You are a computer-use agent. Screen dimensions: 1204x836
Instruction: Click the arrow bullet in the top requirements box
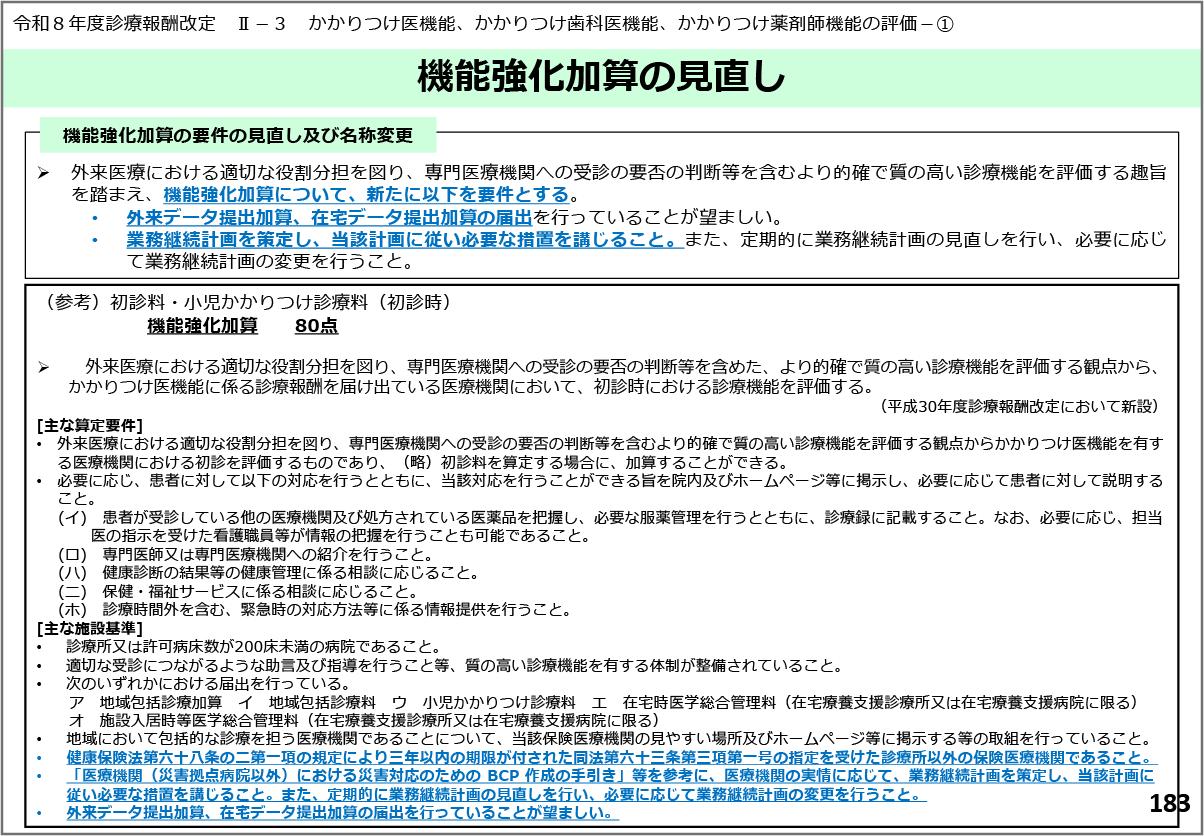43,173
